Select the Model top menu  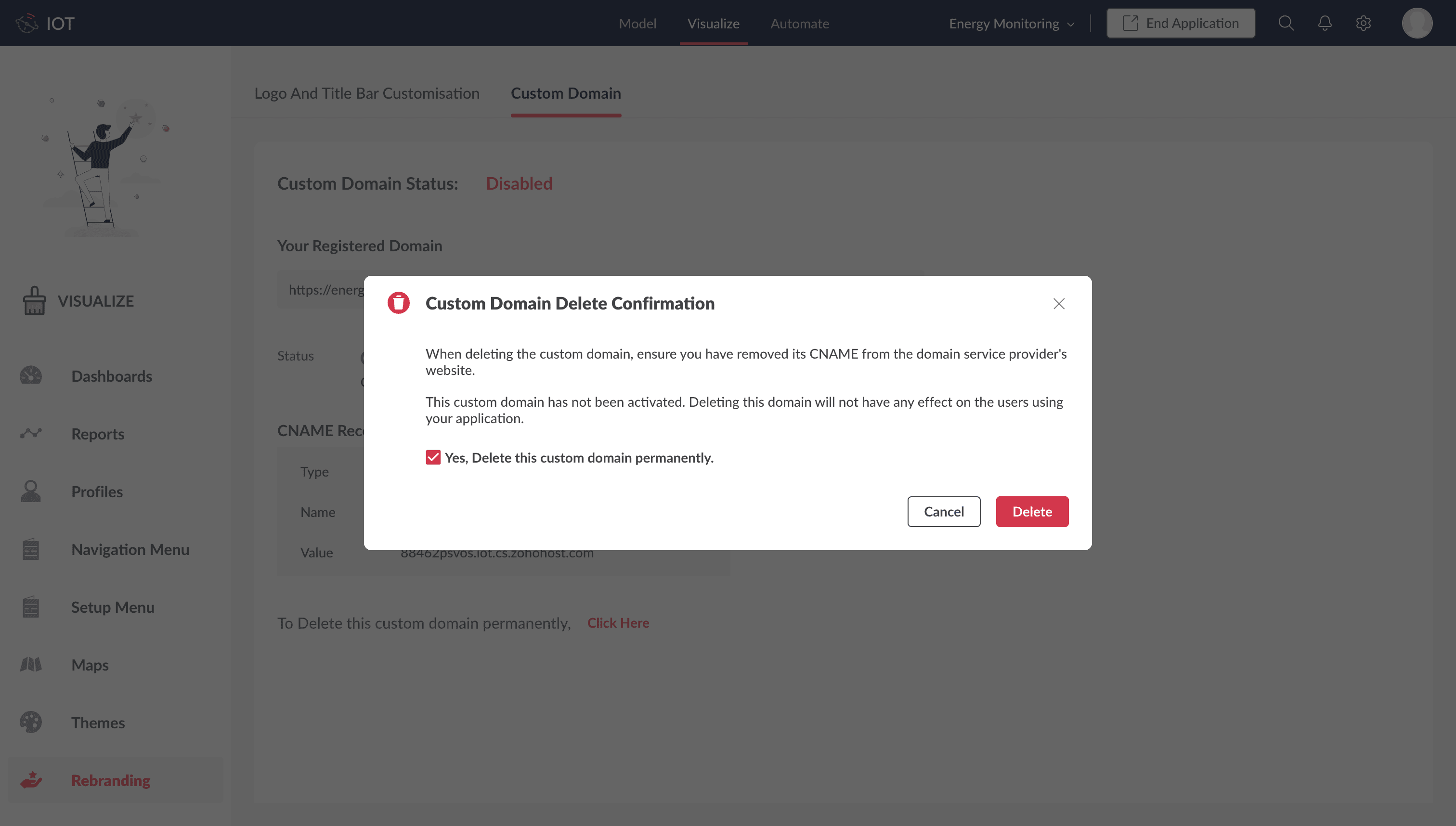tap(637, 24)
